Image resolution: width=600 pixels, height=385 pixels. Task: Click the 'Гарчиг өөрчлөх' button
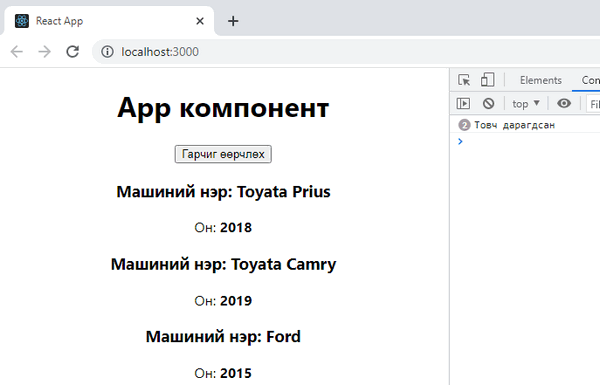(223, 154)
